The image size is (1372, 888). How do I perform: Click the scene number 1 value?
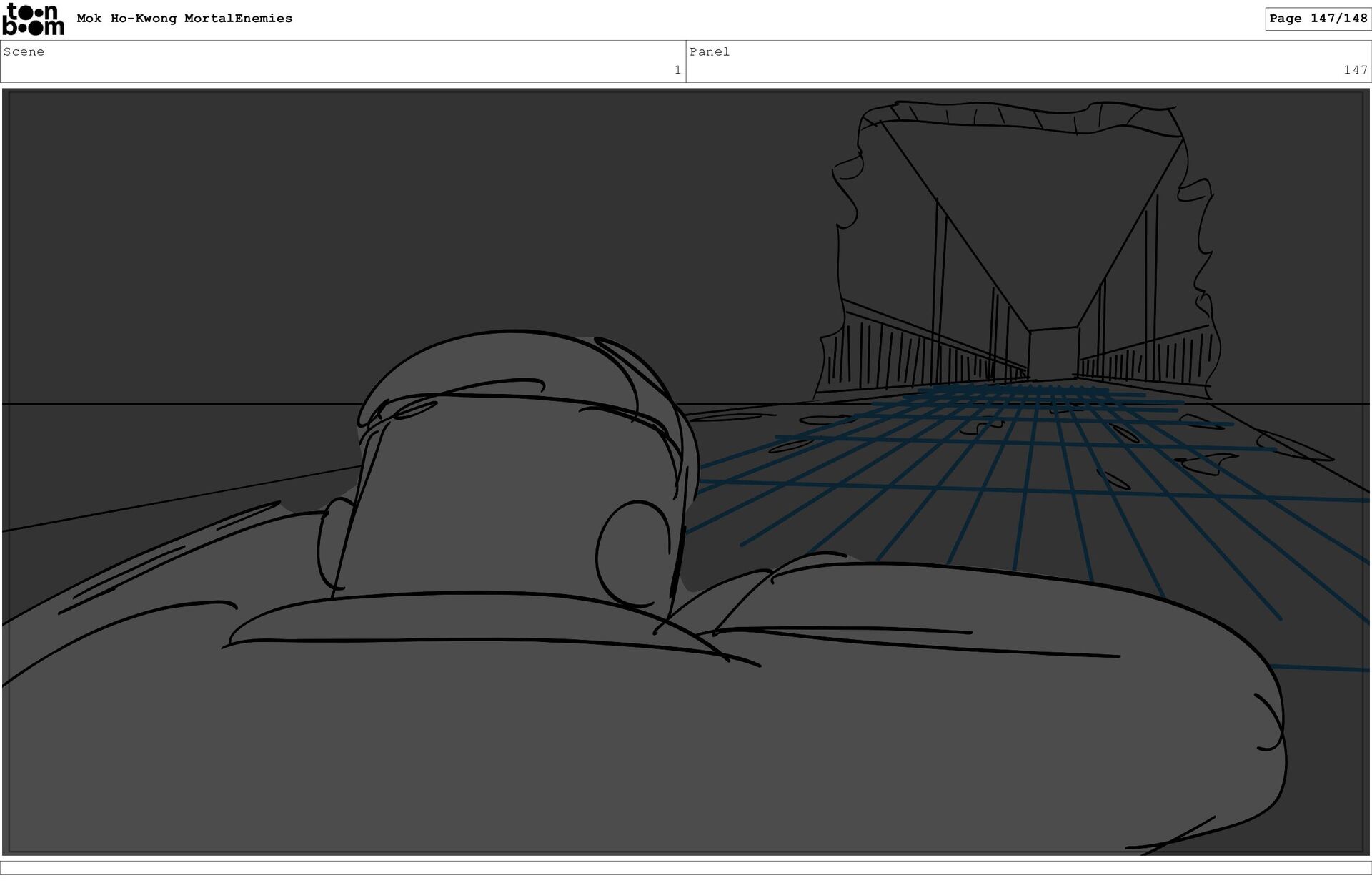[x=677, y=70]
